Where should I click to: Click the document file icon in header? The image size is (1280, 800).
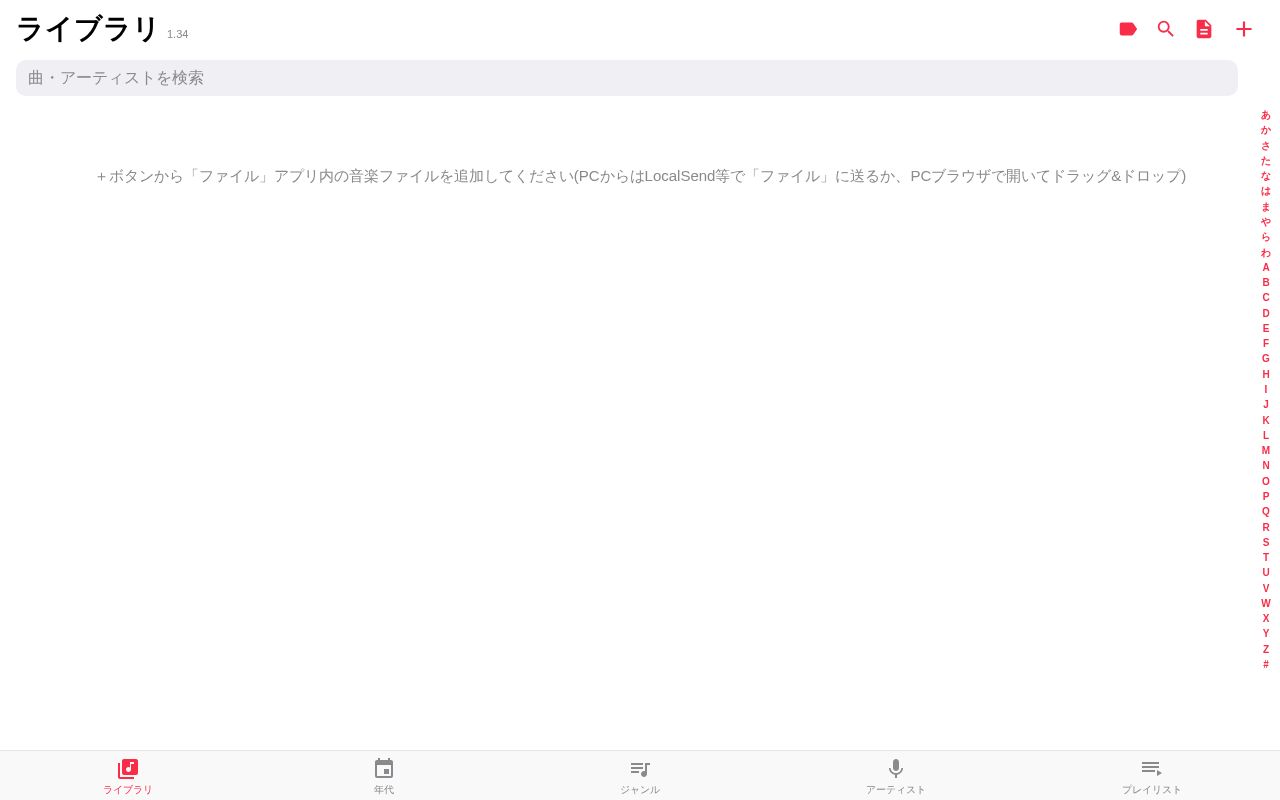tap(1204, 29)
